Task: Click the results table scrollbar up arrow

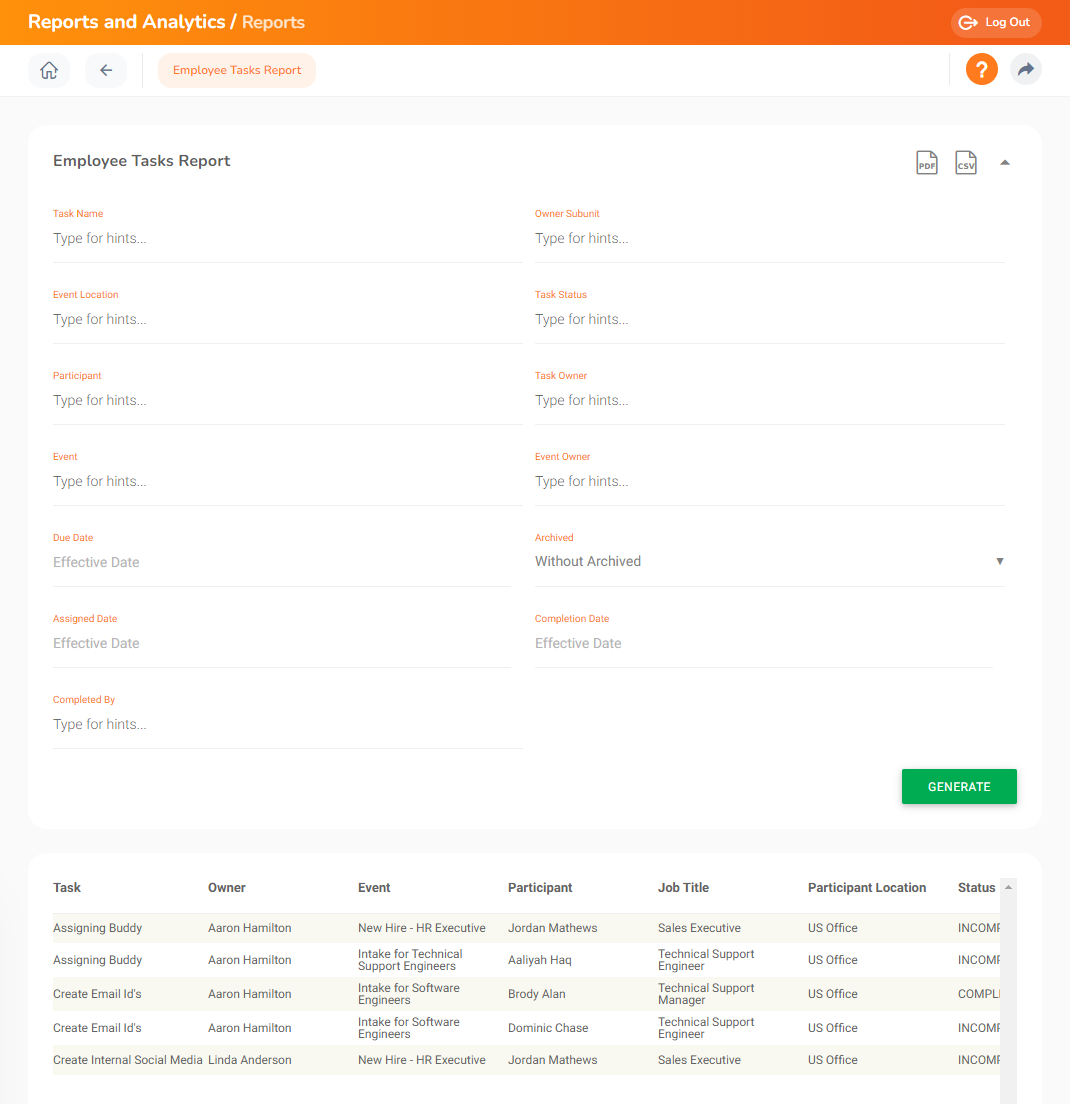Action: [x=1008, y=887]
